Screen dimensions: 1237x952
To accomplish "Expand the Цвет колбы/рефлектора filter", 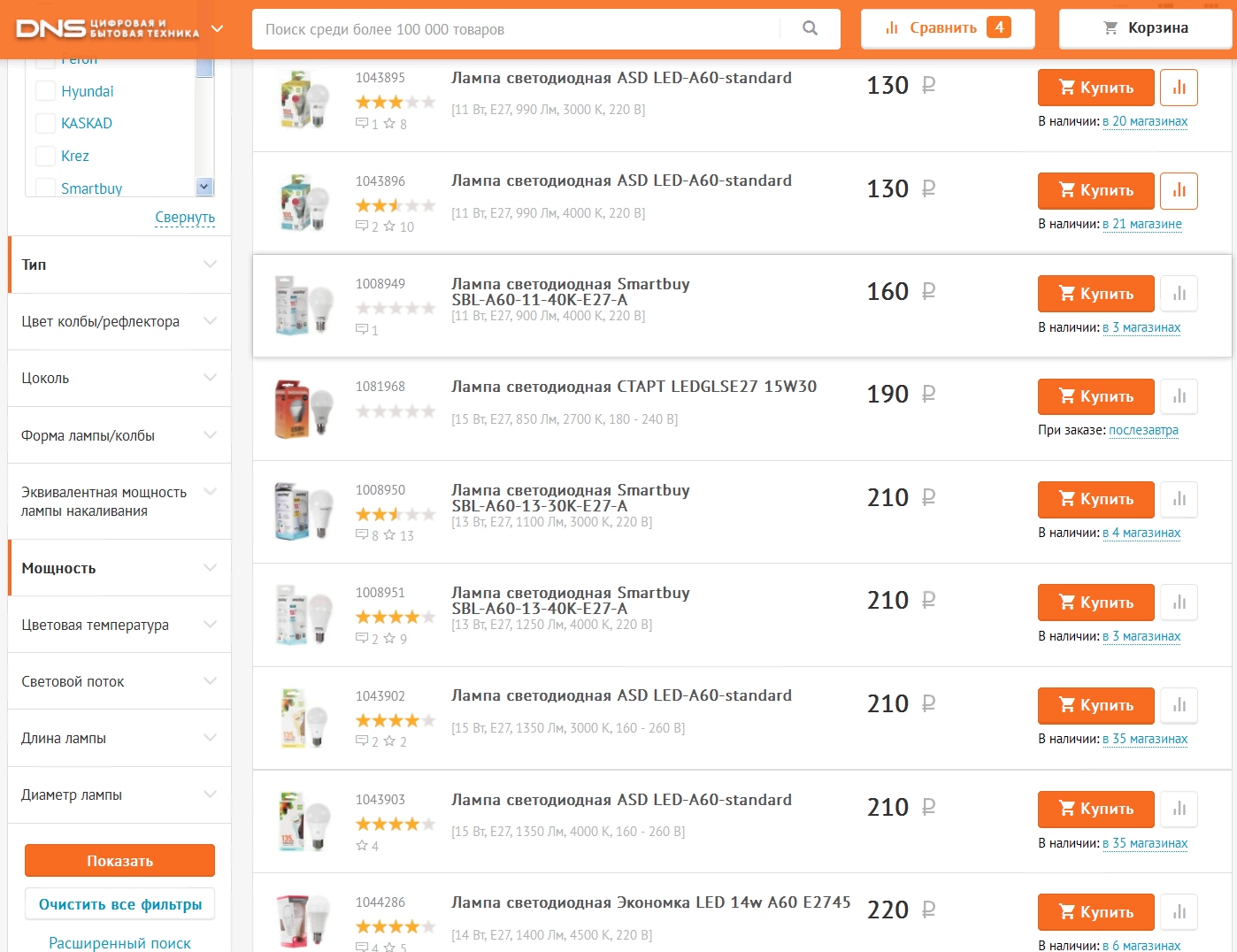I will 119,321.
